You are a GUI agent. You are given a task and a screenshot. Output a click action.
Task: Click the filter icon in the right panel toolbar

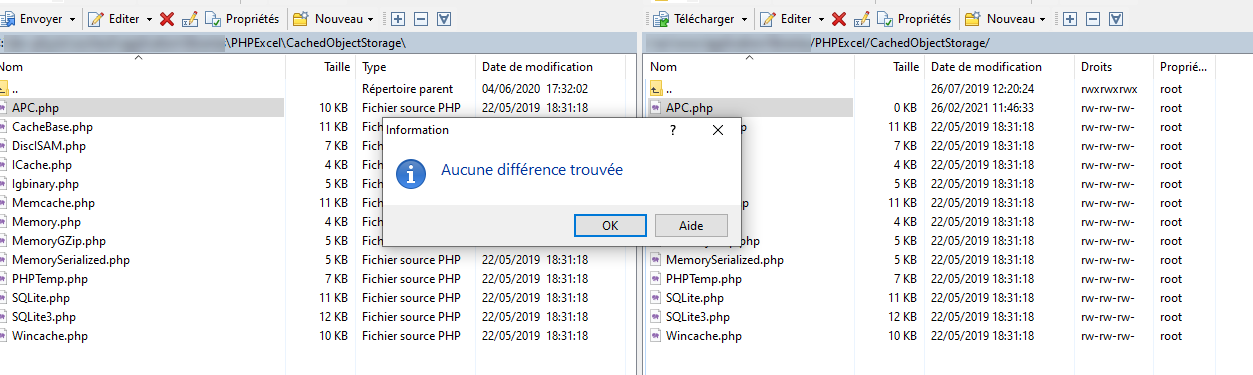[1116, 19]
